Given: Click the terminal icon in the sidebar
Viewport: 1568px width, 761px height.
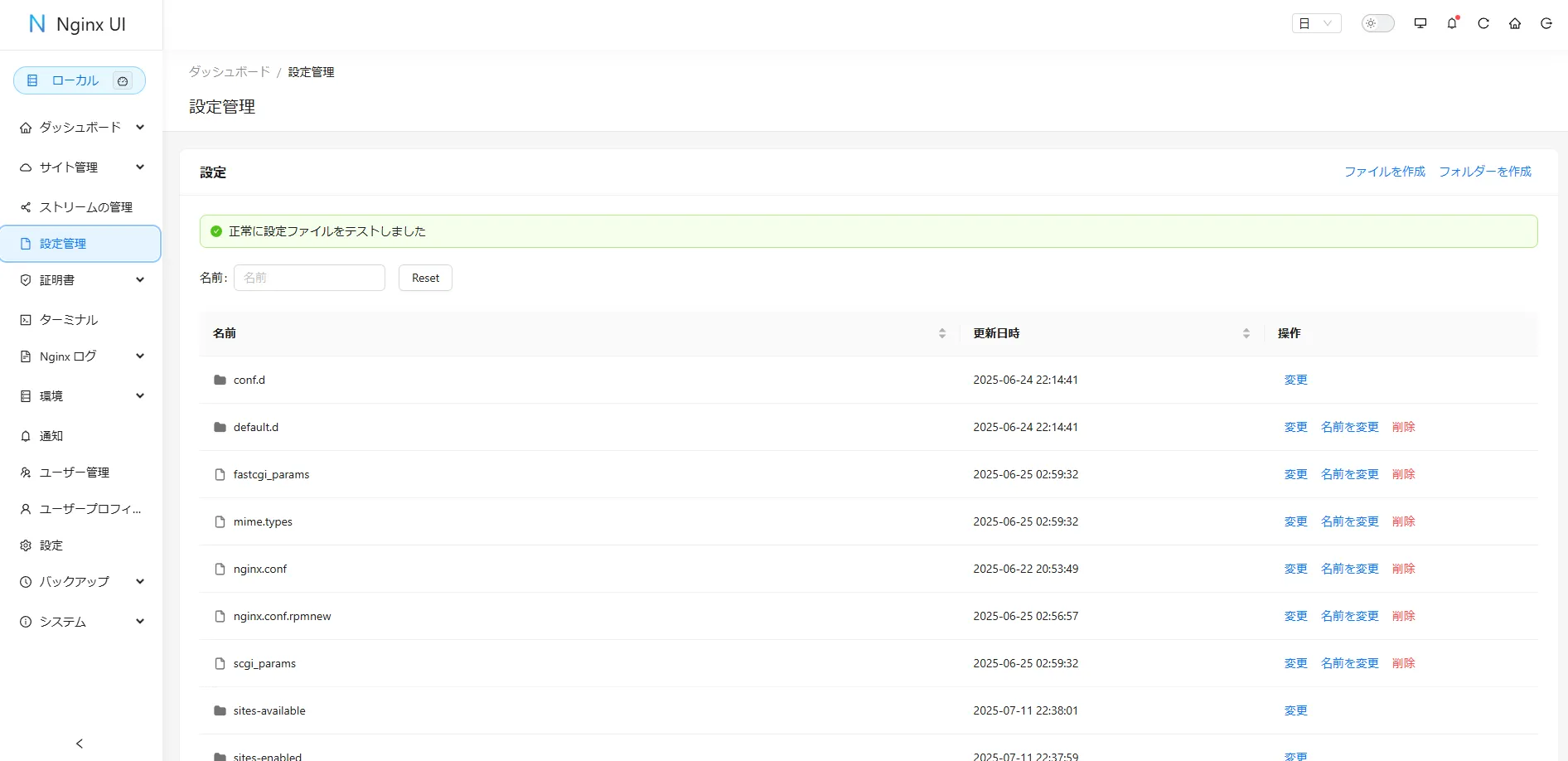Looking at the screenshot, I should coord(26,320).
